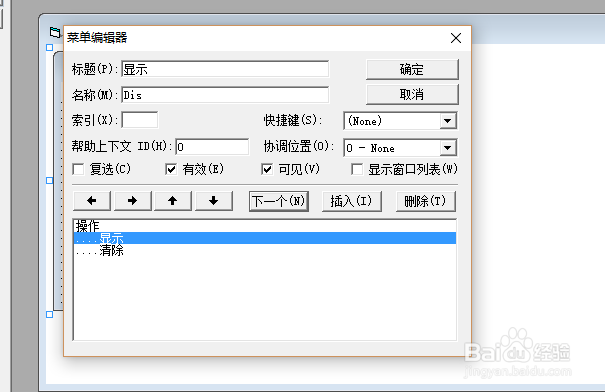Viewport: 605px width, 392px height.
Task: Uncheck the 有效(E) checkbox
Action: pyautogui.click(x=171, y=169)
